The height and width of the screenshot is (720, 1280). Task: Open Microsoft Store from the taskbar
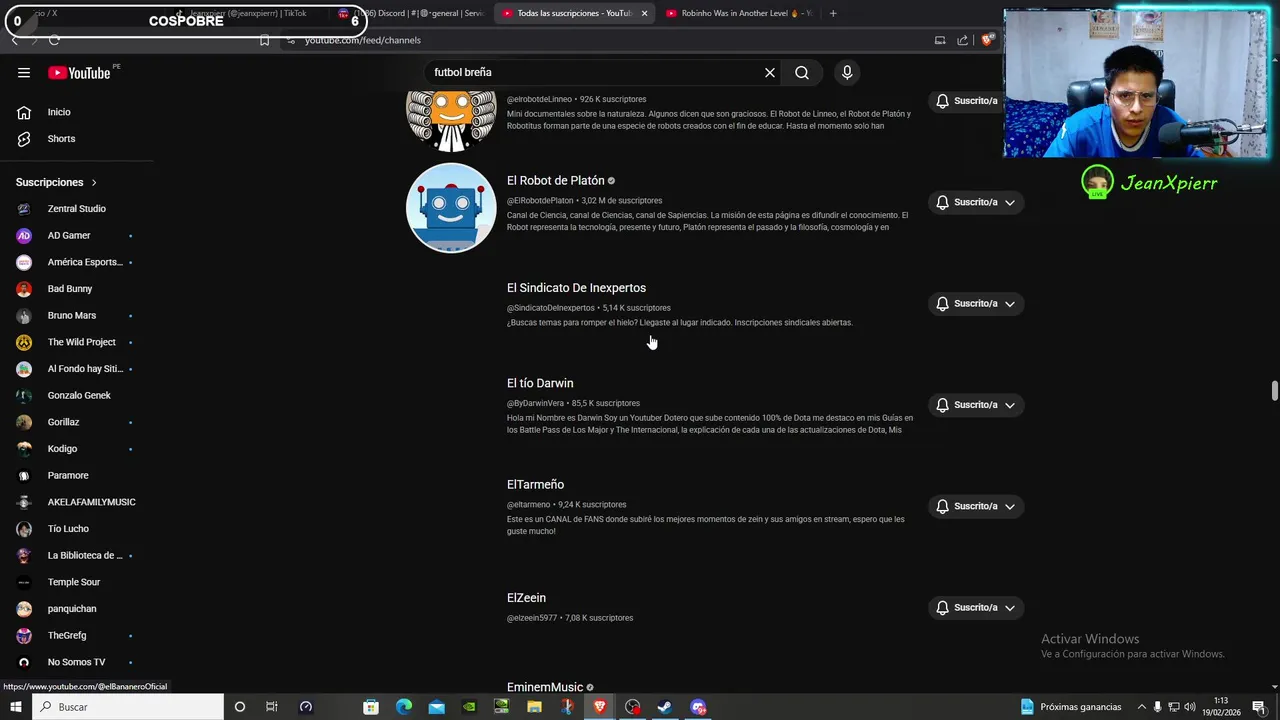click(371, 707)
